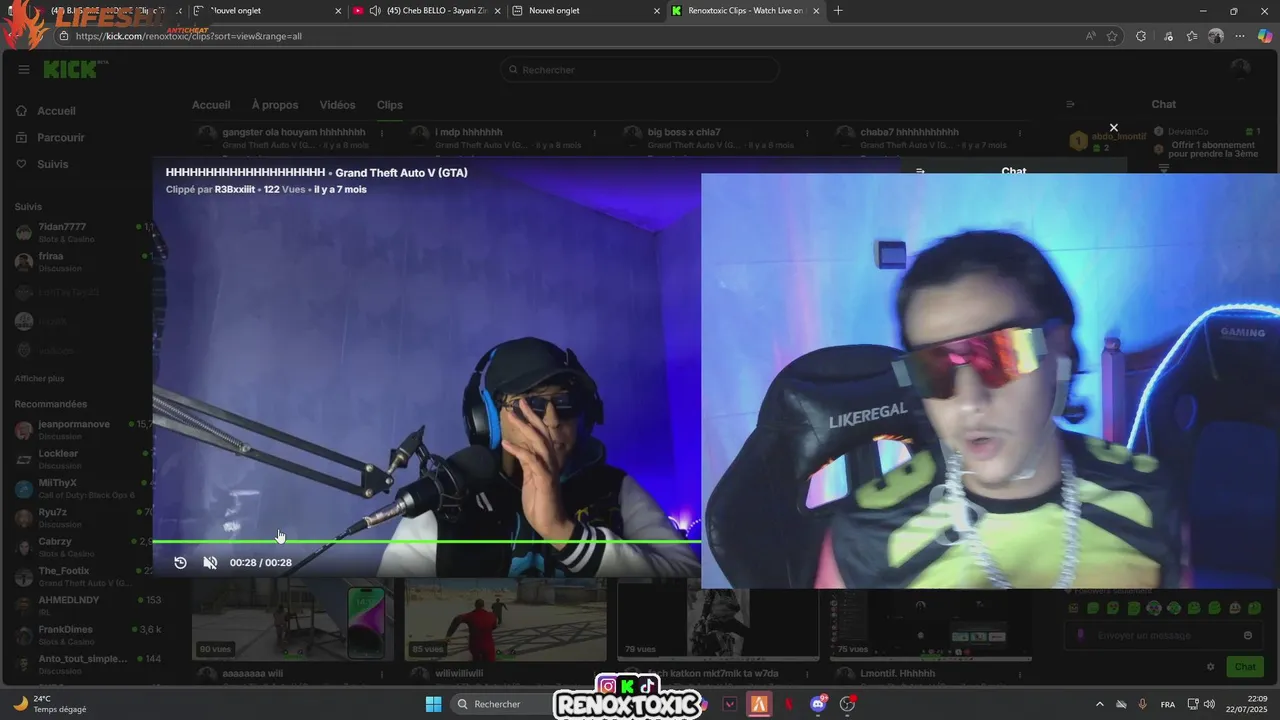The width and height of the screenshot is (1280, 720).
Task: Click the green Chat send button
Action: (1245, 667)
